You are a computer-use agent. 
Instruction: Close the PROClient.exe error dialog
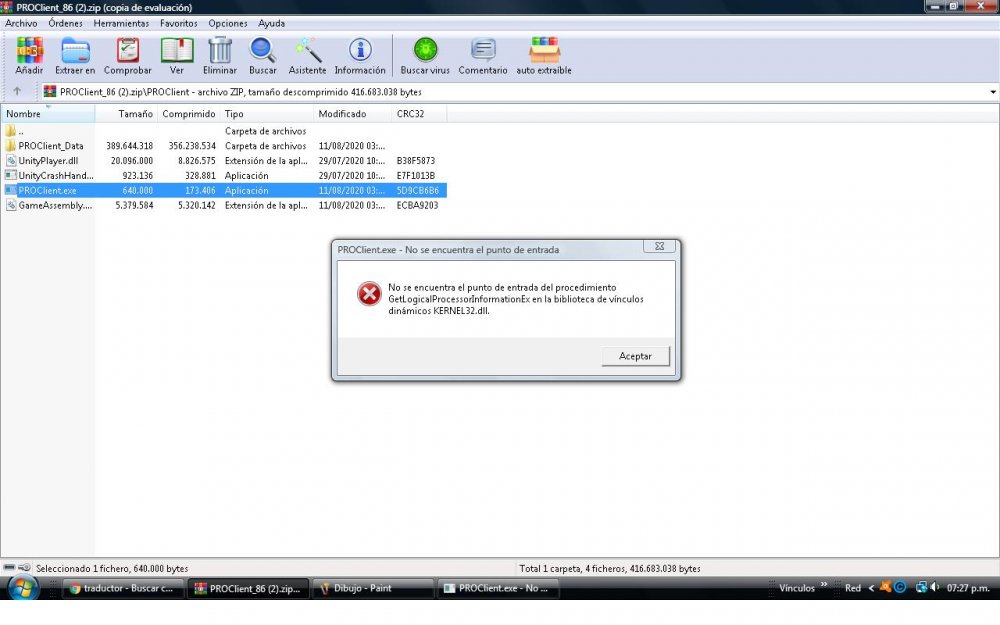point(659,246)
